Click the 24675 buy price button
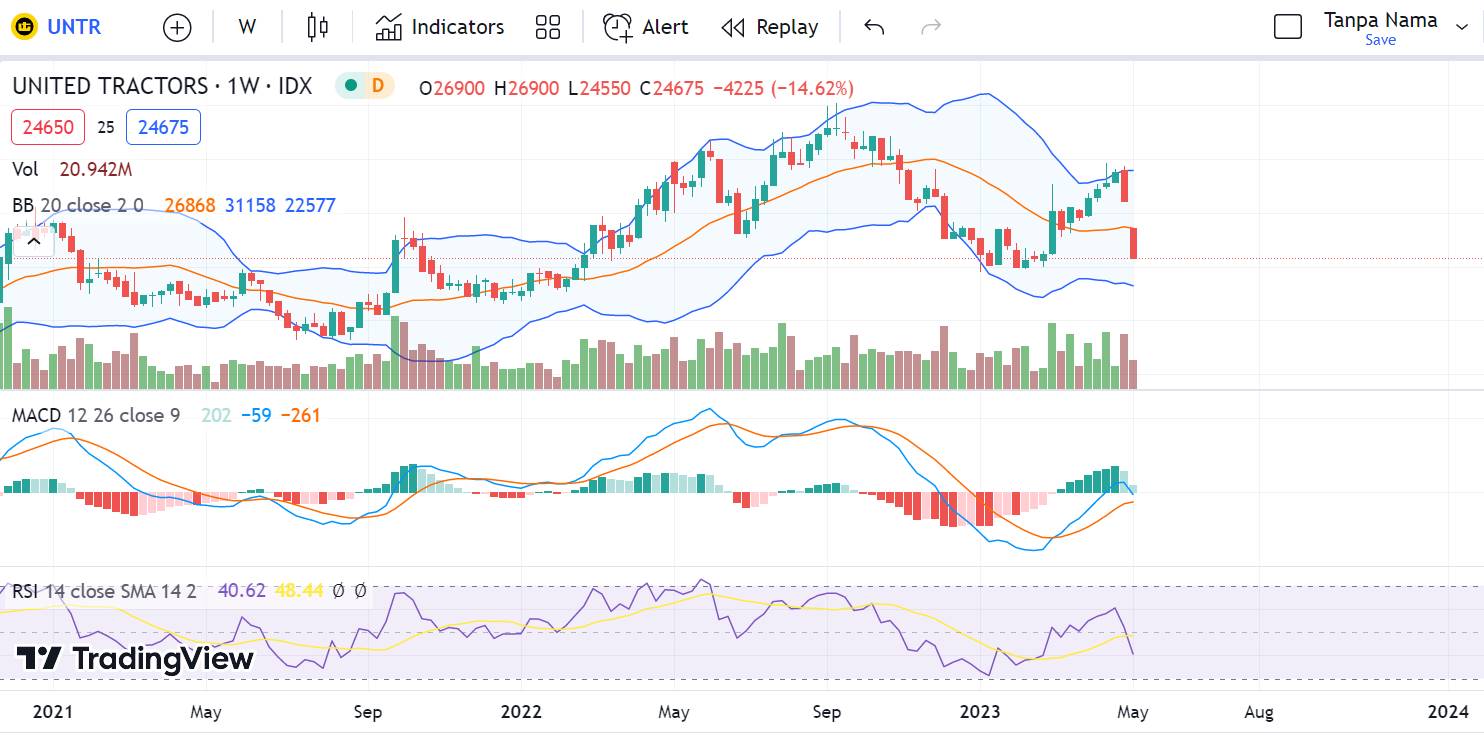1484x742 pixels. tap(163, 127)
